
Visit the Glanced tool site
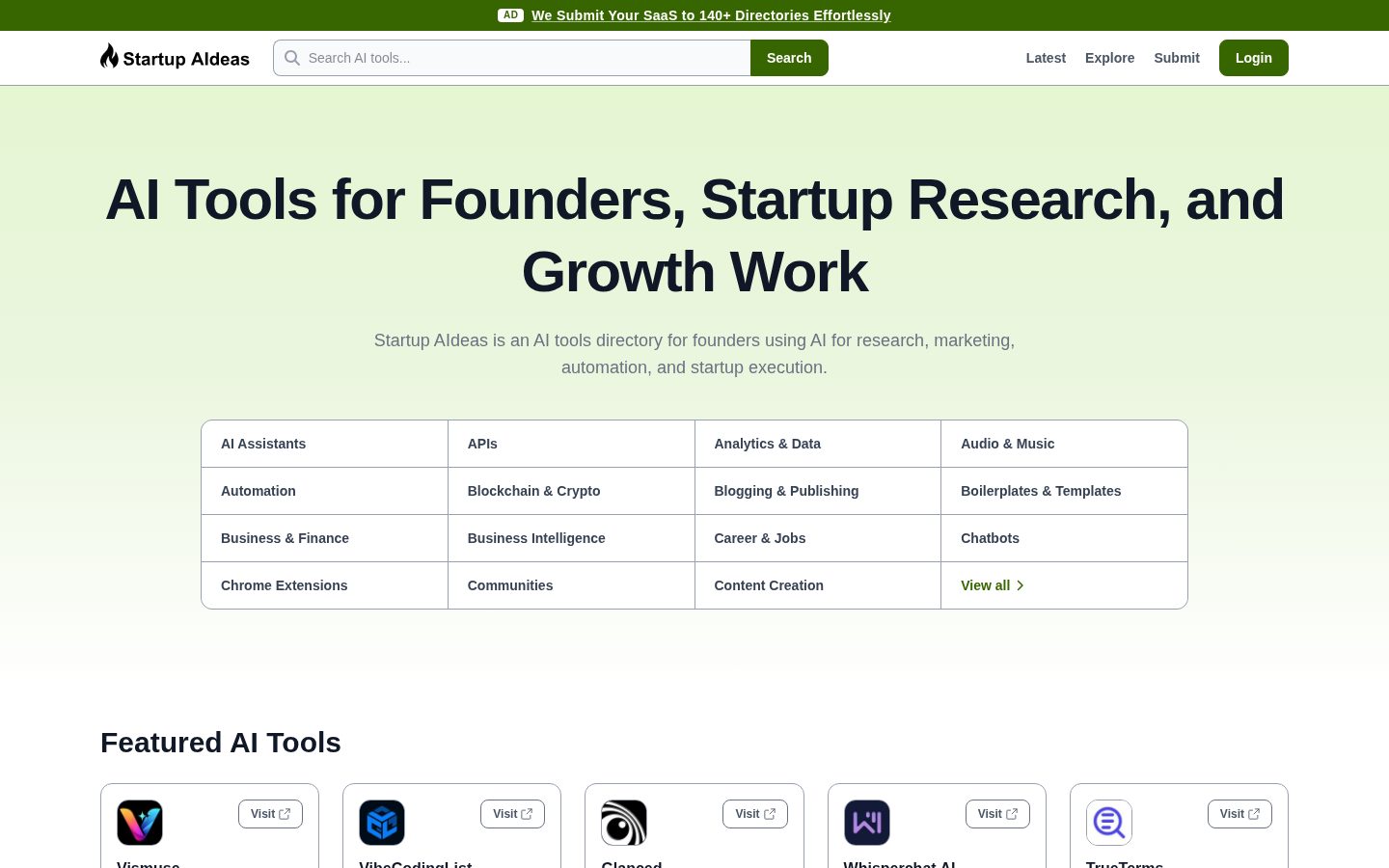coord(755,814)
